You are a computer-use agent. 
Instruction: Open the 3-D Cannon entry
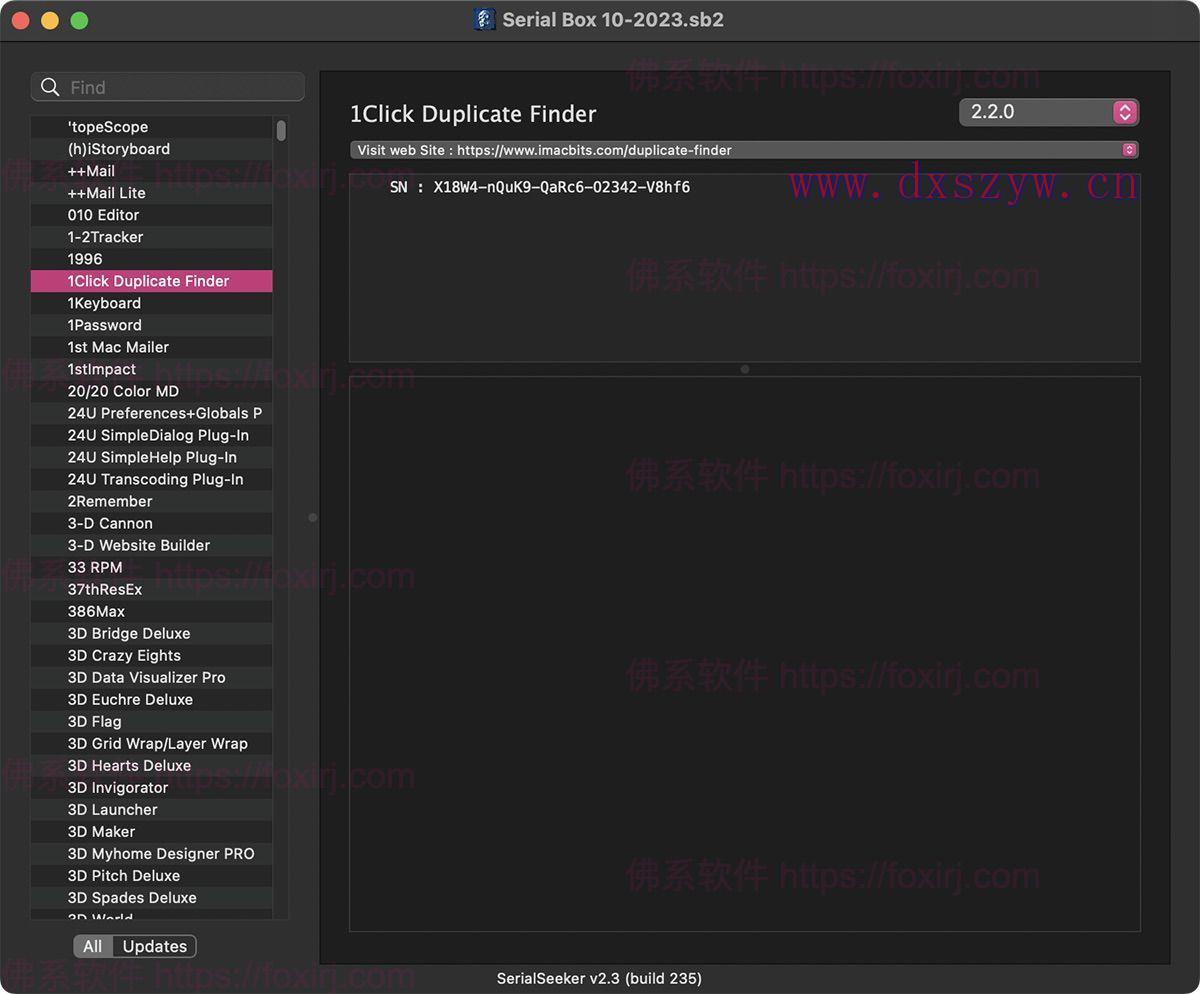pos(151,523)
